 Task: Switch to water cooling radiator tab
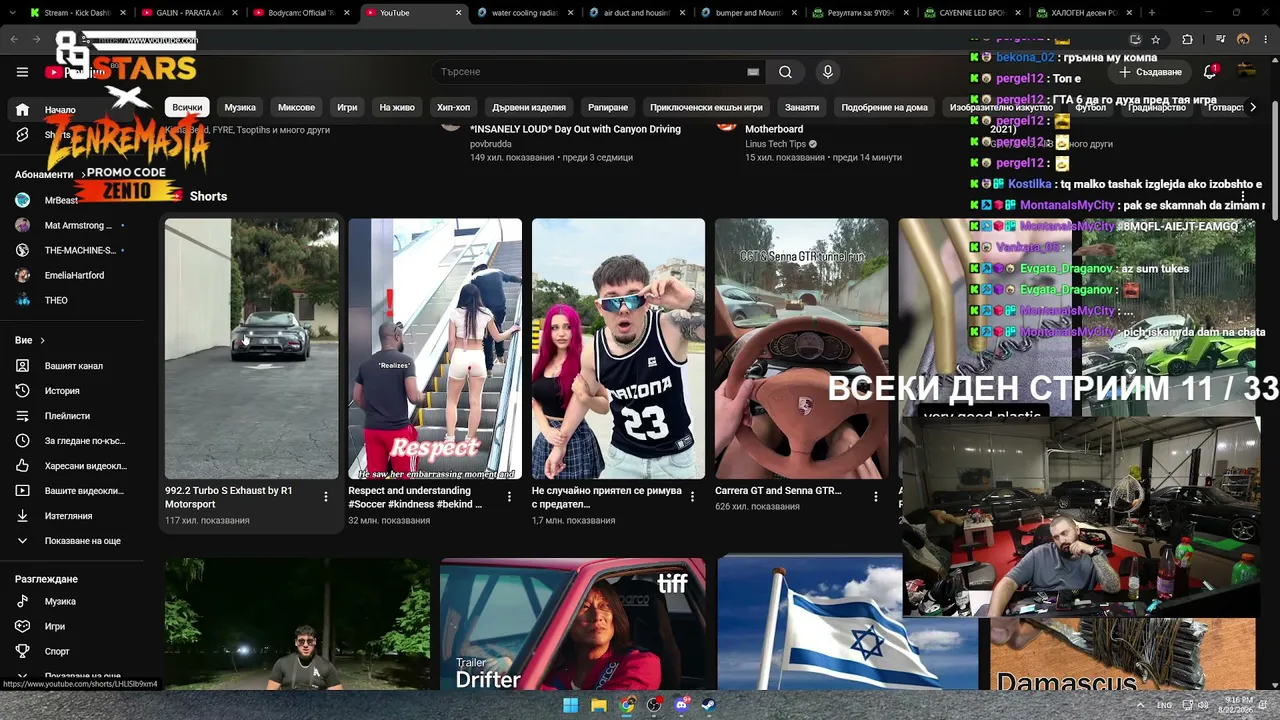tap(525, 13)
